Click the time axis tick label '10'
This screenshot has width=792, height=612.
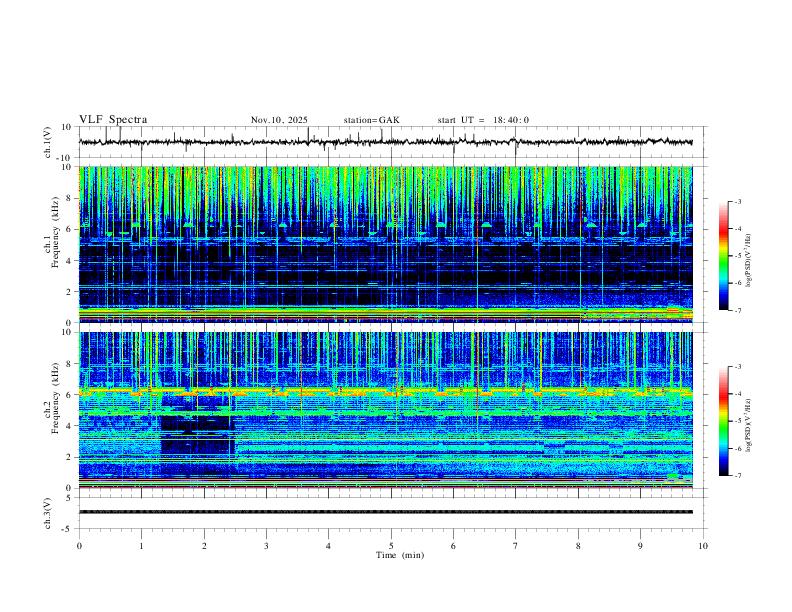click(703, 546)
